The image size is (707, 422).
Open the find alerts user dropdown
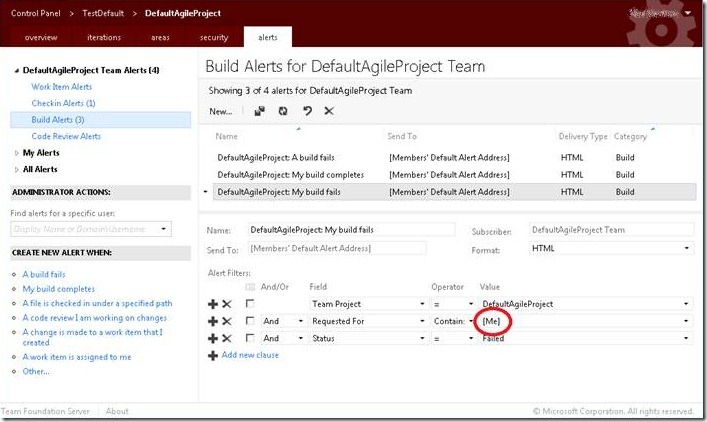click(x=164, y=229)
